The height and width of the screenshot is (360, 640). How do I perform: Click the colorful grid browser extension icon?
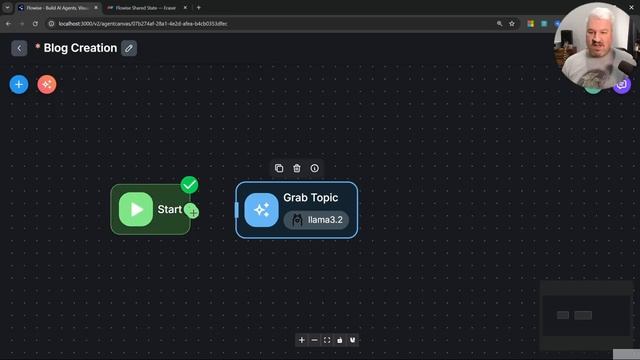pos(531,24)
